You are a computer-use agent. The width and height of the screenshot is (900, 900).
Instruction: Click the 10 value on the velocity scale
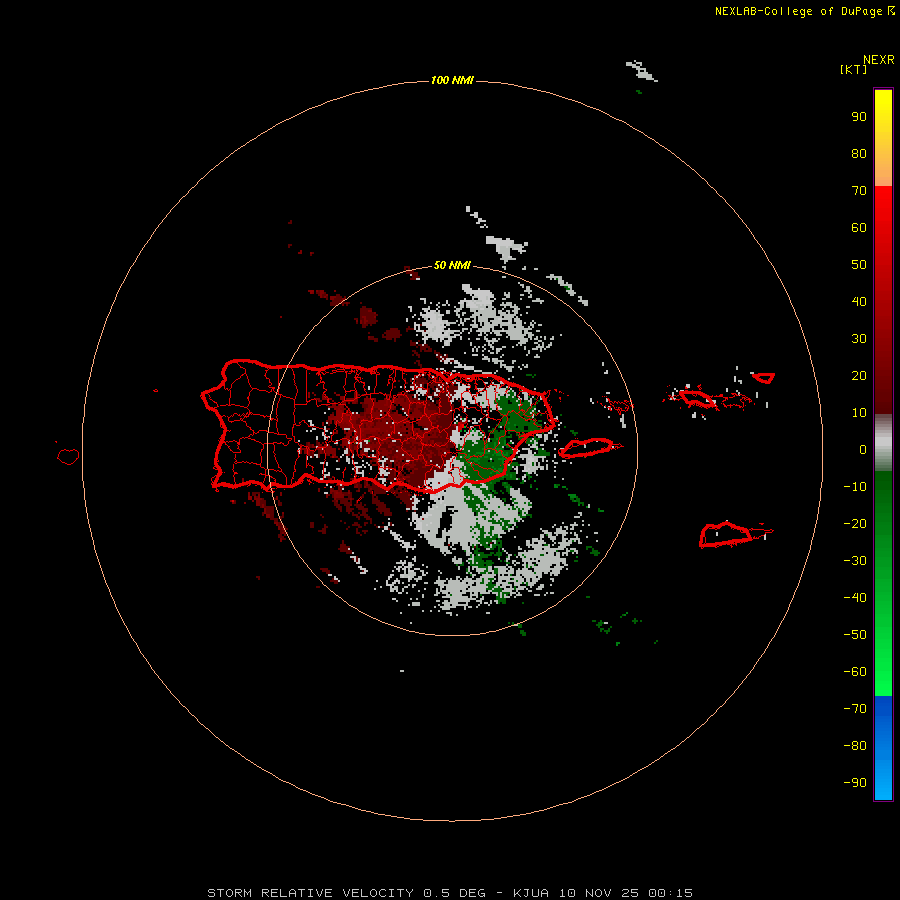tap(859, 413)
